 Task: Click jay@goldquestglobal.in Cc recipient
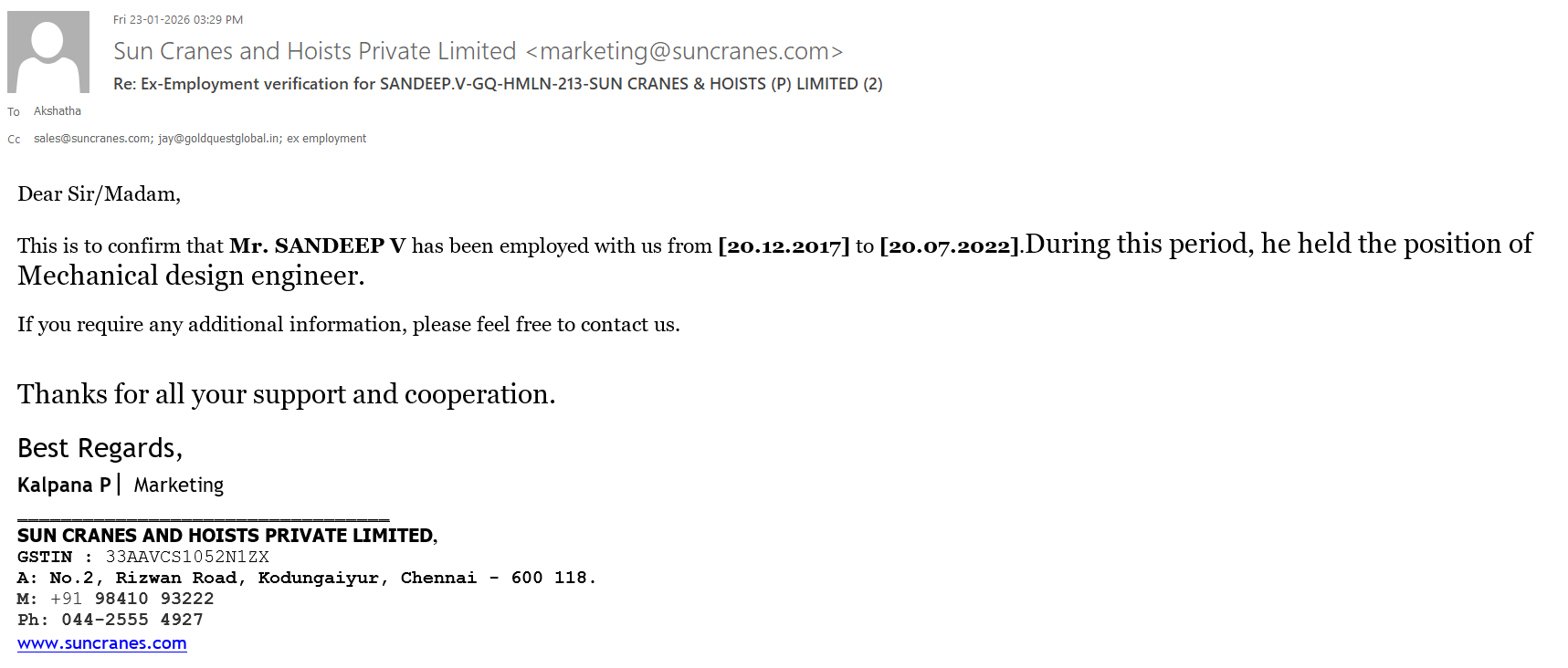(219, 139)
